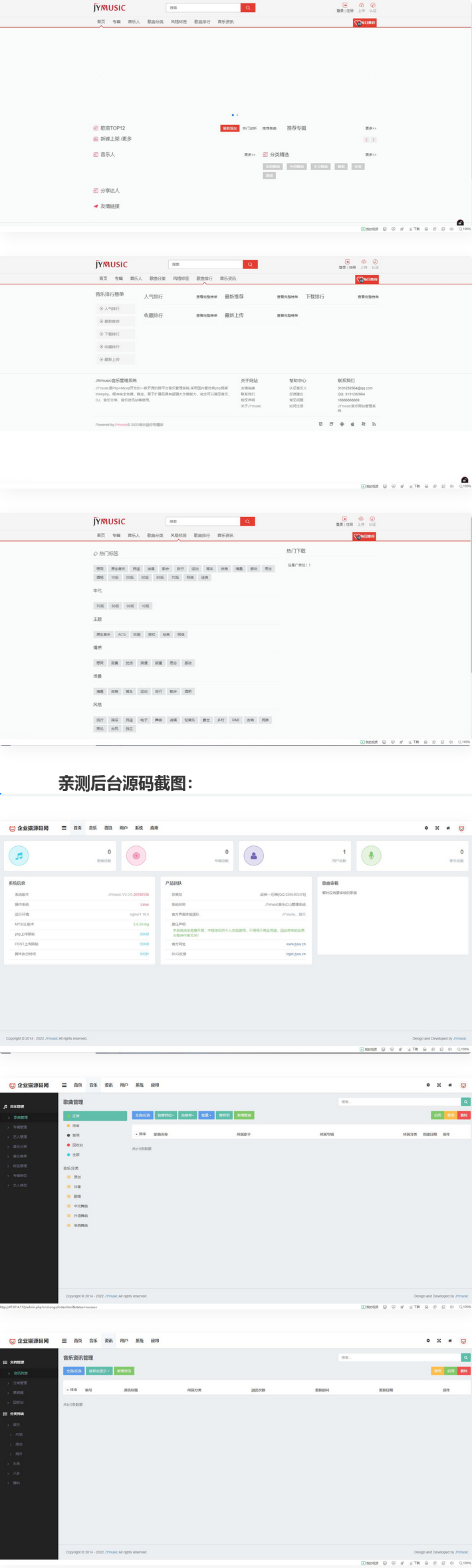The image size is (472, 1568).
Task: Select 人气排行 in the ranking sidebar list
Action: (x=112, y=308)
